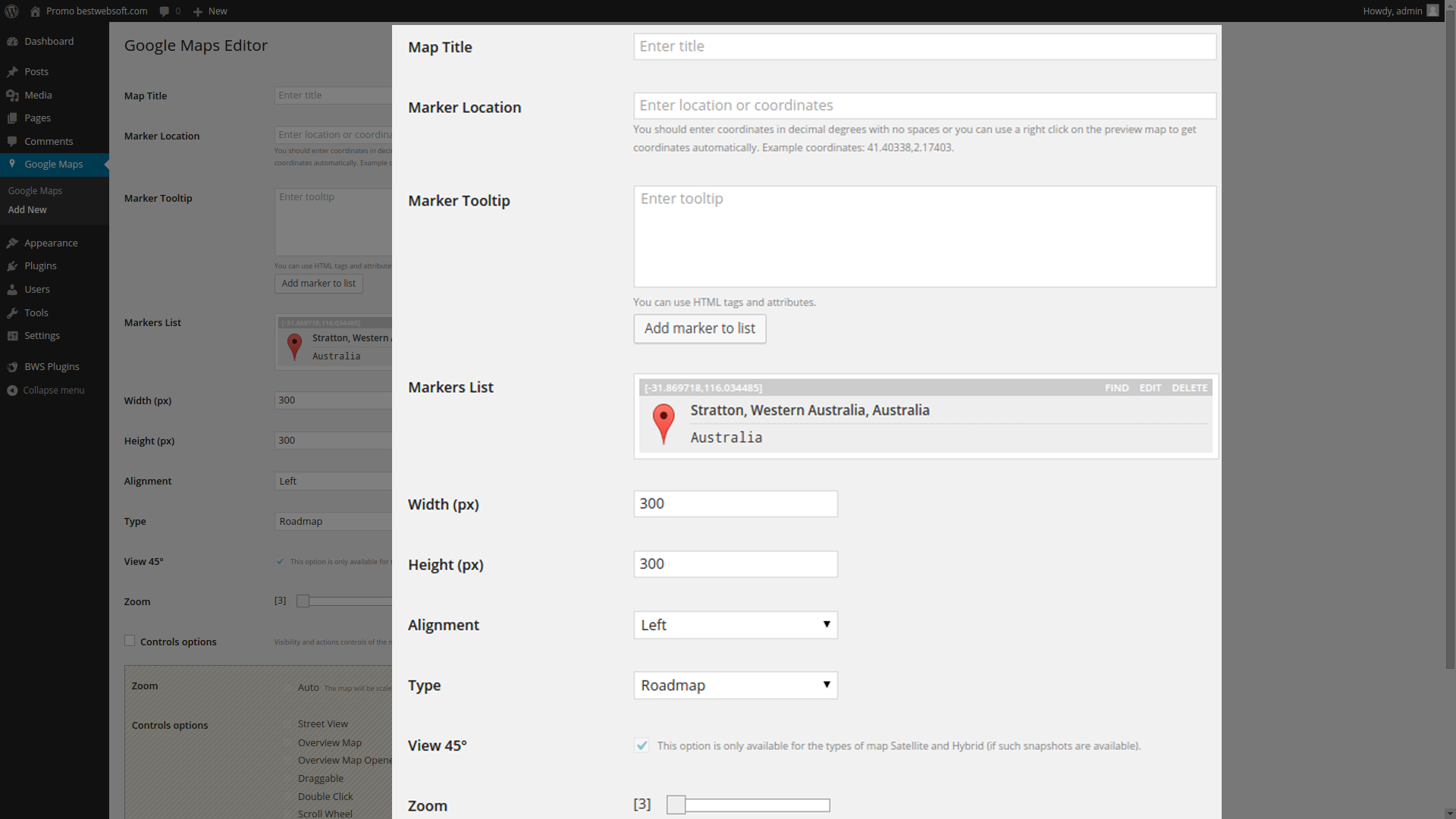This screenshot has width=1456, height=819.
Task: Click the enlarged Width (px) field
Action: tap(735, 504)
